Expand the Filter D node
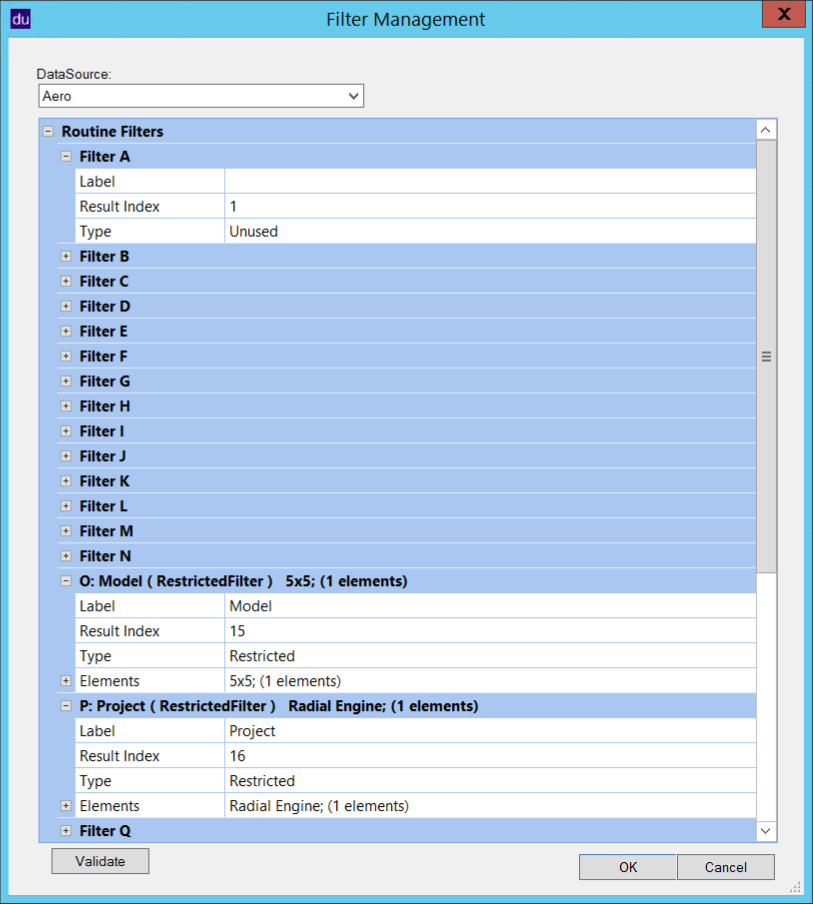The height and width of the screenshot is (904, 813). (66, 307)
